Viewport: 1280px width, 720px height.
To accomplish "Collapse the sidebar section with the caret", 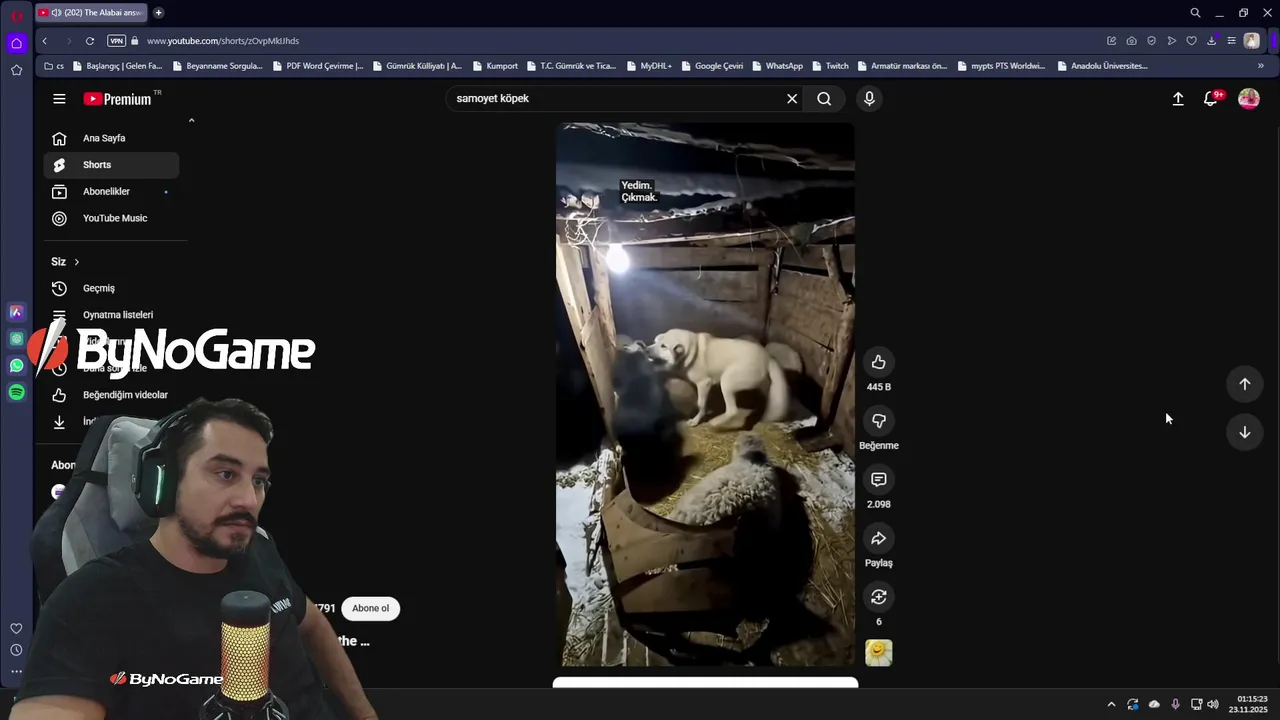I will point(191,120).
